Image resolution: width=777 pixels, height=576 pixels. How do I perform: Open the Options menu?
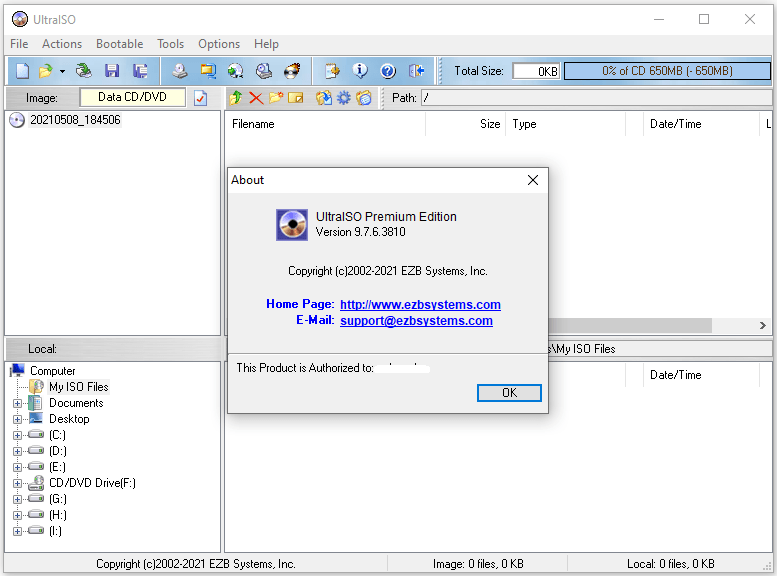click(219, 44)
